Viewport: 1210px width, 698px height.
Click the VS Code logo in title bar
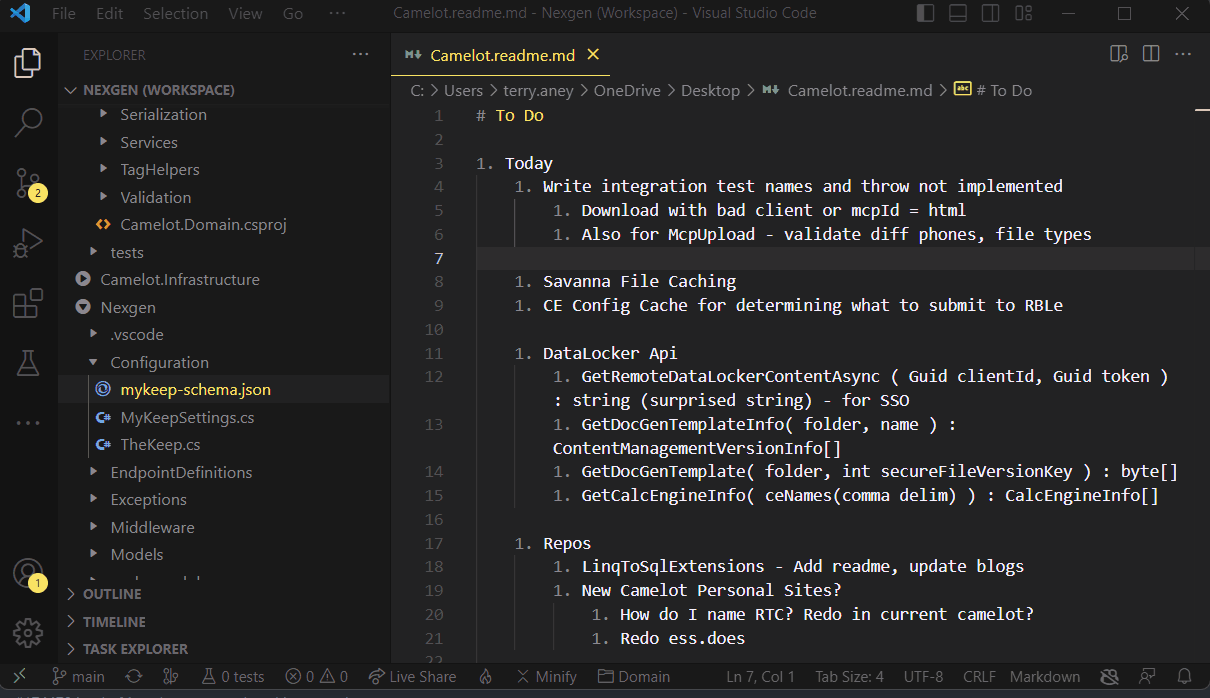coord(21,14)
